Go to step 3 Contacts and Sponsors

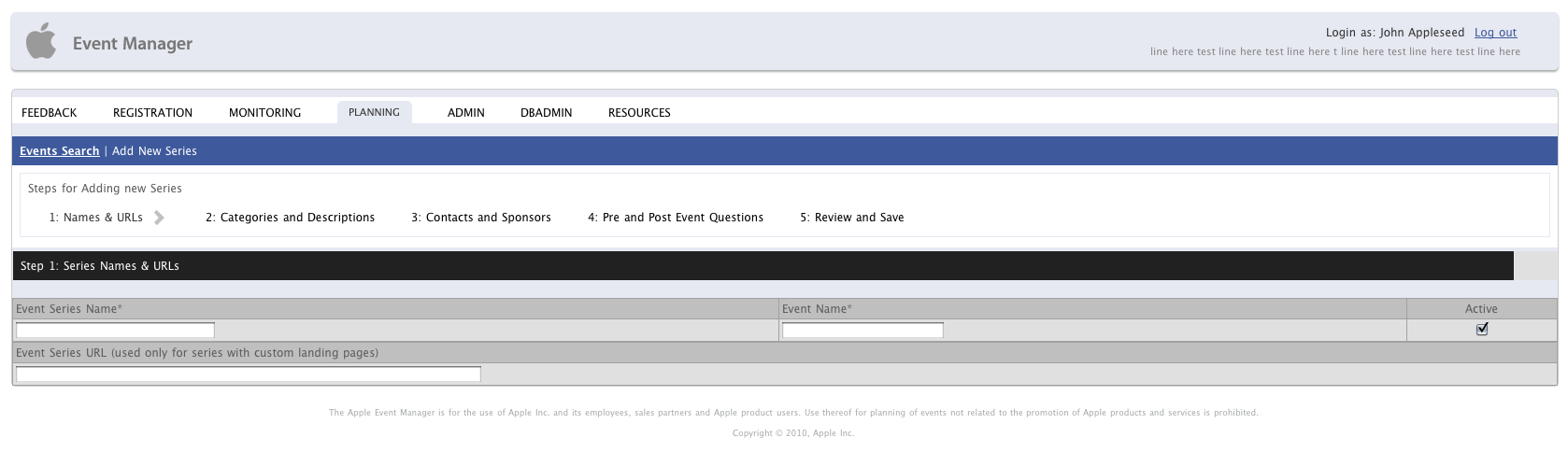click(x=480, y=218)
